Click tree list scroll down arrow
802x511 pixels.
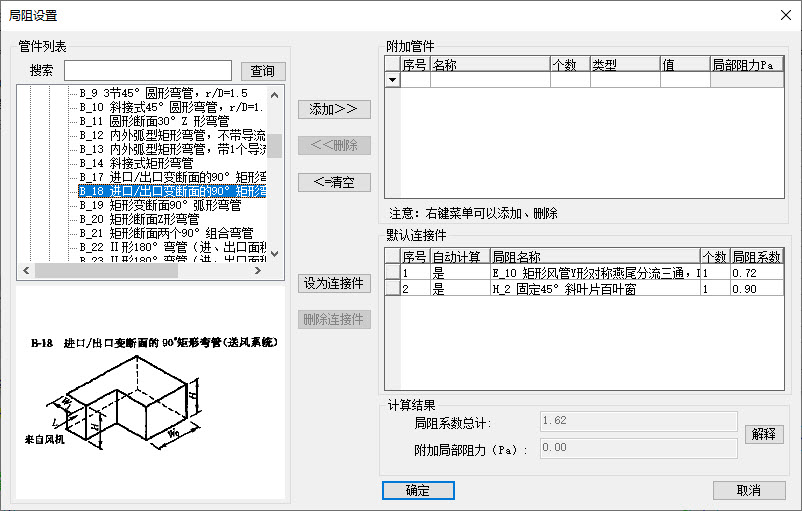275,254
